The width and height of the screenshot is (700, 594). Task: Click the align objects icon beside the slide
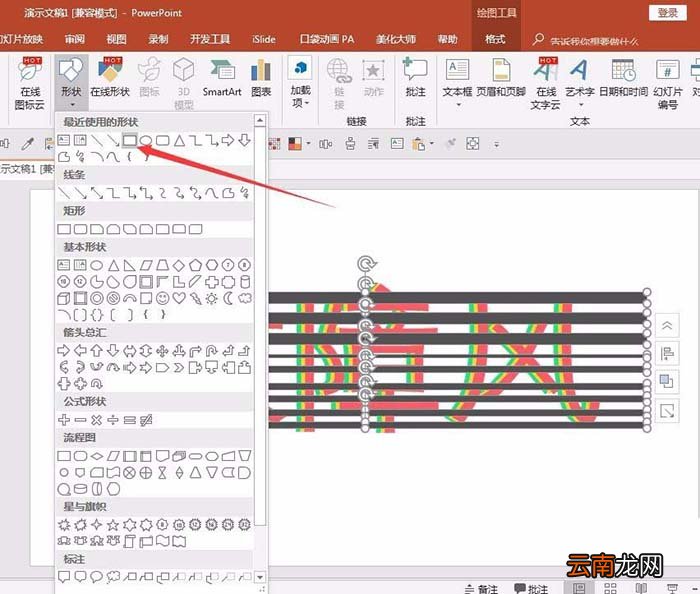click(667, 354)
